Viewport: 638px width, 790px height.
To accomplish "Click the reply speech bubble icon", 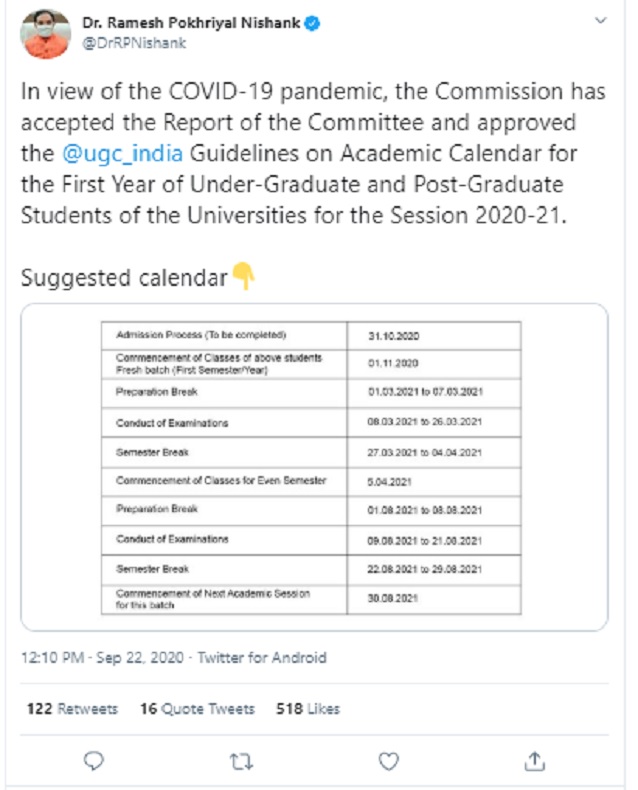I will point(94,761).
